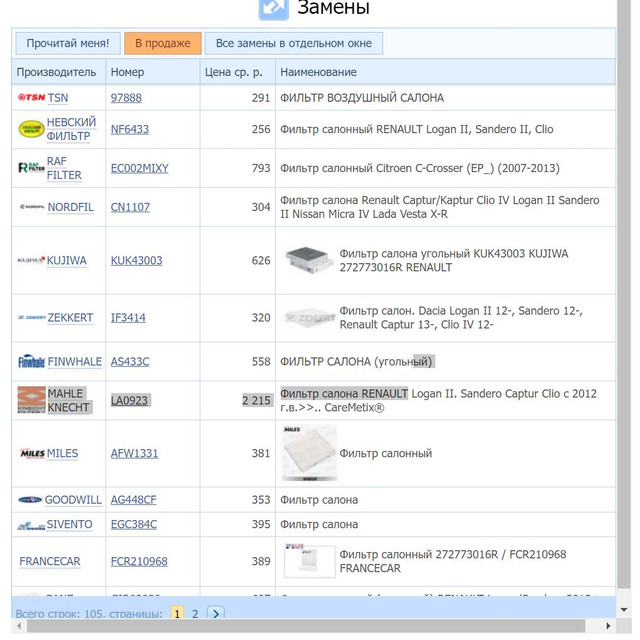Open part number FCR210968
The width and height of the screenshot is (640, 640).
[x=139, y=562]
